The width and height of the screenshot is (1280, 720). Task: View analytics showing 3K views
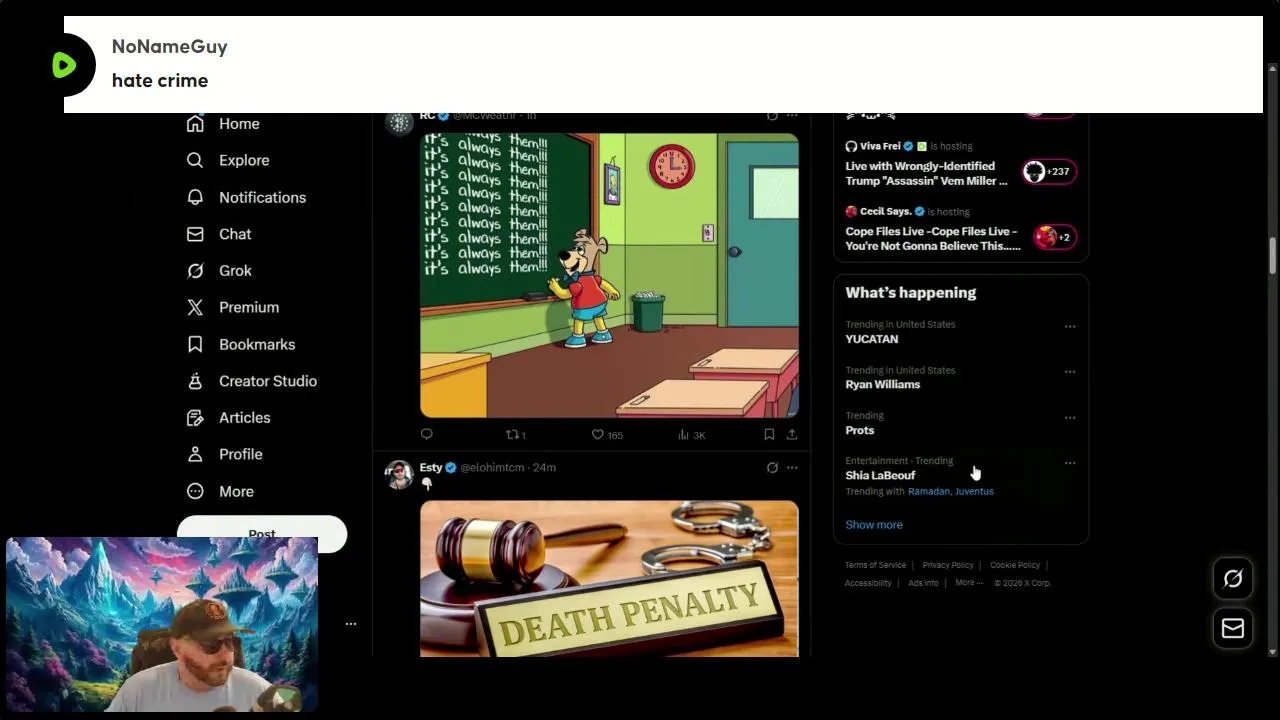(x=692, y=434)
